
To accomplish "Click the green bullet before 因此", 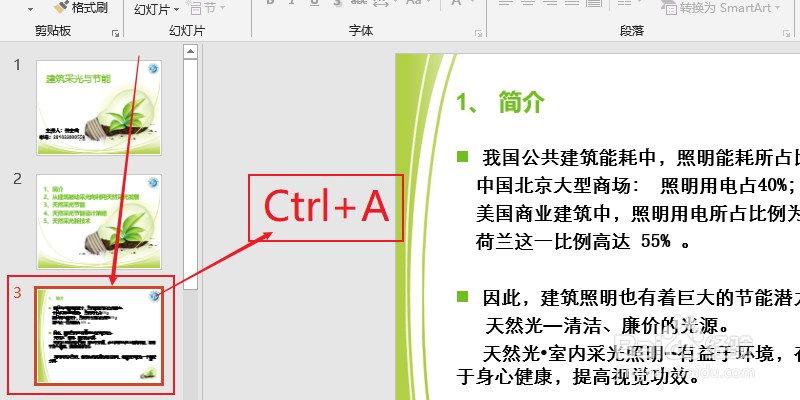I will [462, 295].
